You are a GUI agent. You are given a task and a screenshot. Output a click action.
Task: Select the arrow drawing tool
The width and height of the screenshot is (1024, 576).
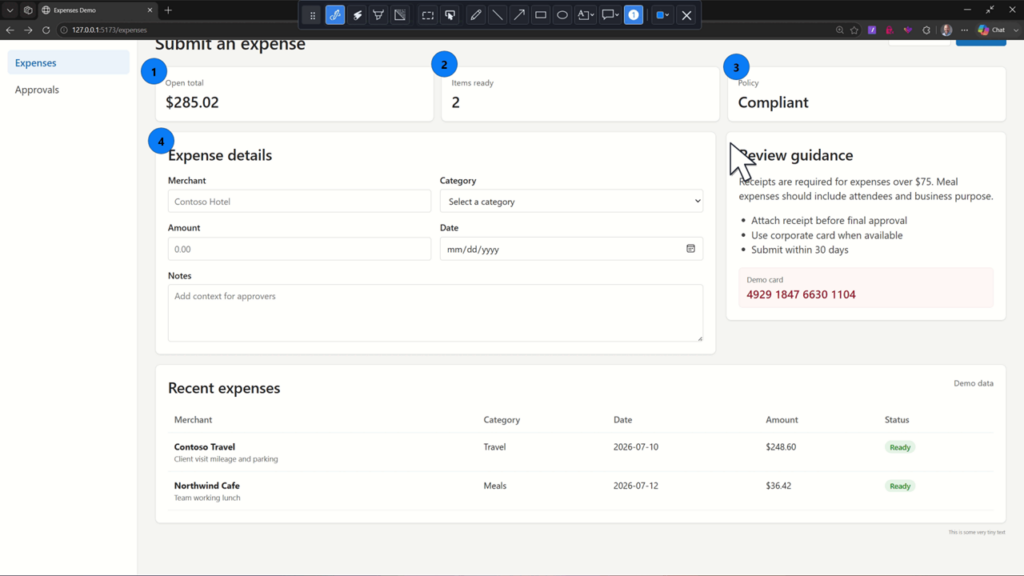click(x=519, y=15)
